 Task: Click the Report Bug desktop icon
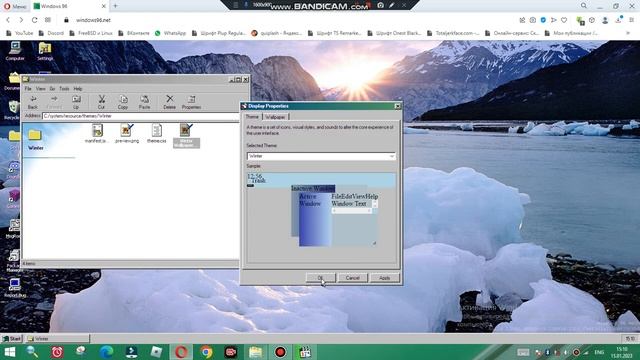15,288
